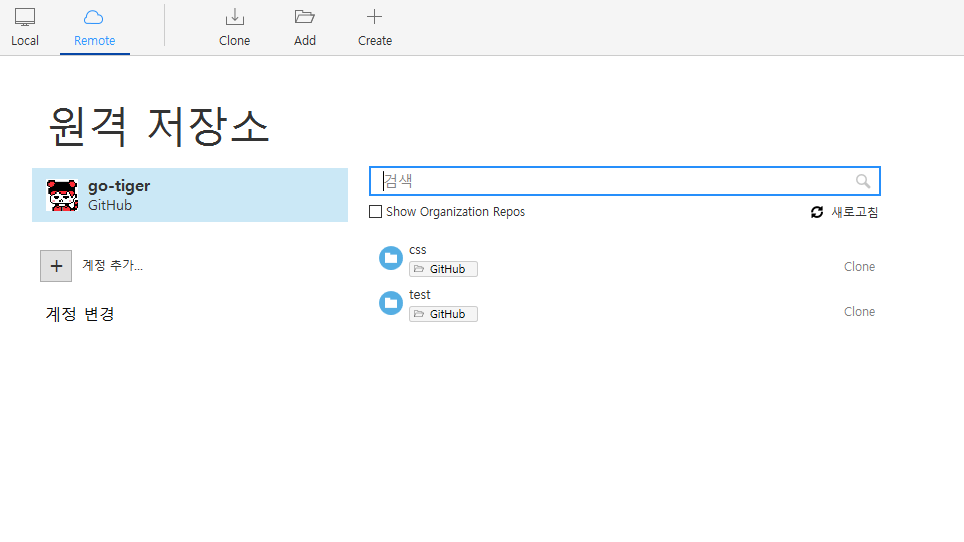Image resolution: width=964 pixels, height=542 pixels.
Task: Click the magnifying glass search icon
Action: click(x=863, y=181)
